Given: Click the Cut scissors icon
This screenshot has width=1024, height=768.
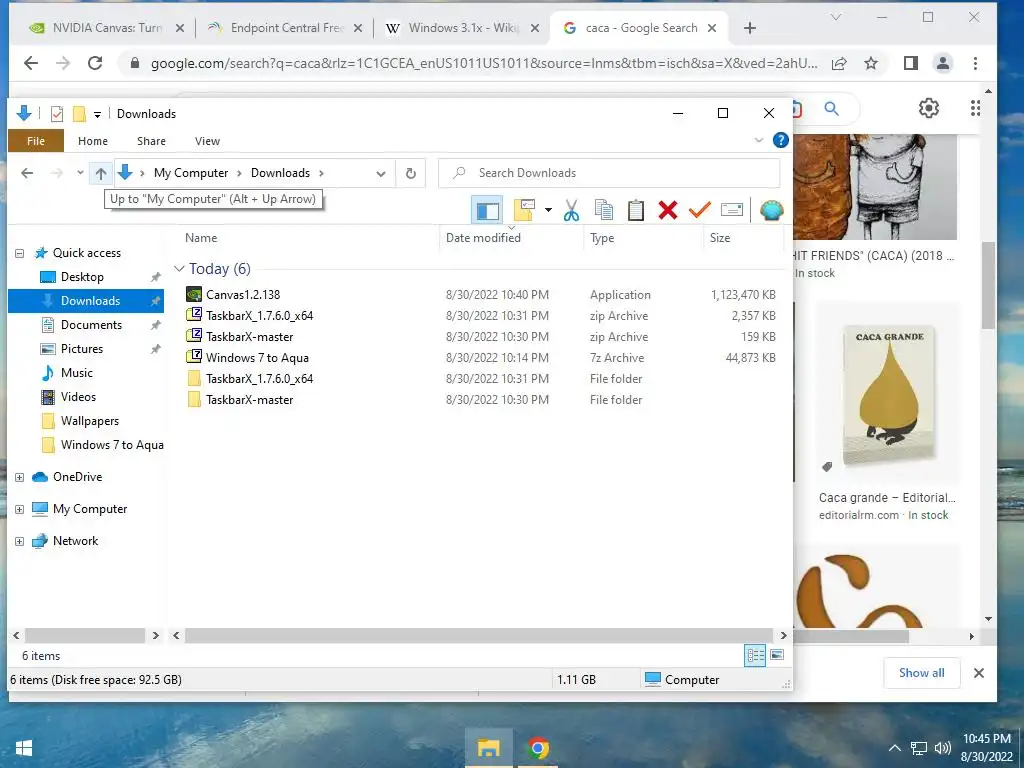Looking at the screenshot, I should (x=571, y=210).
